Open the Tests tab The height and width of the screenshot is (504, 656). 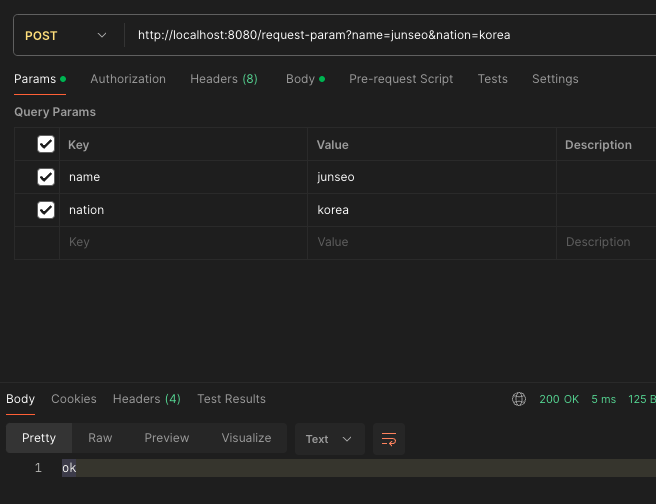point(492,79)
